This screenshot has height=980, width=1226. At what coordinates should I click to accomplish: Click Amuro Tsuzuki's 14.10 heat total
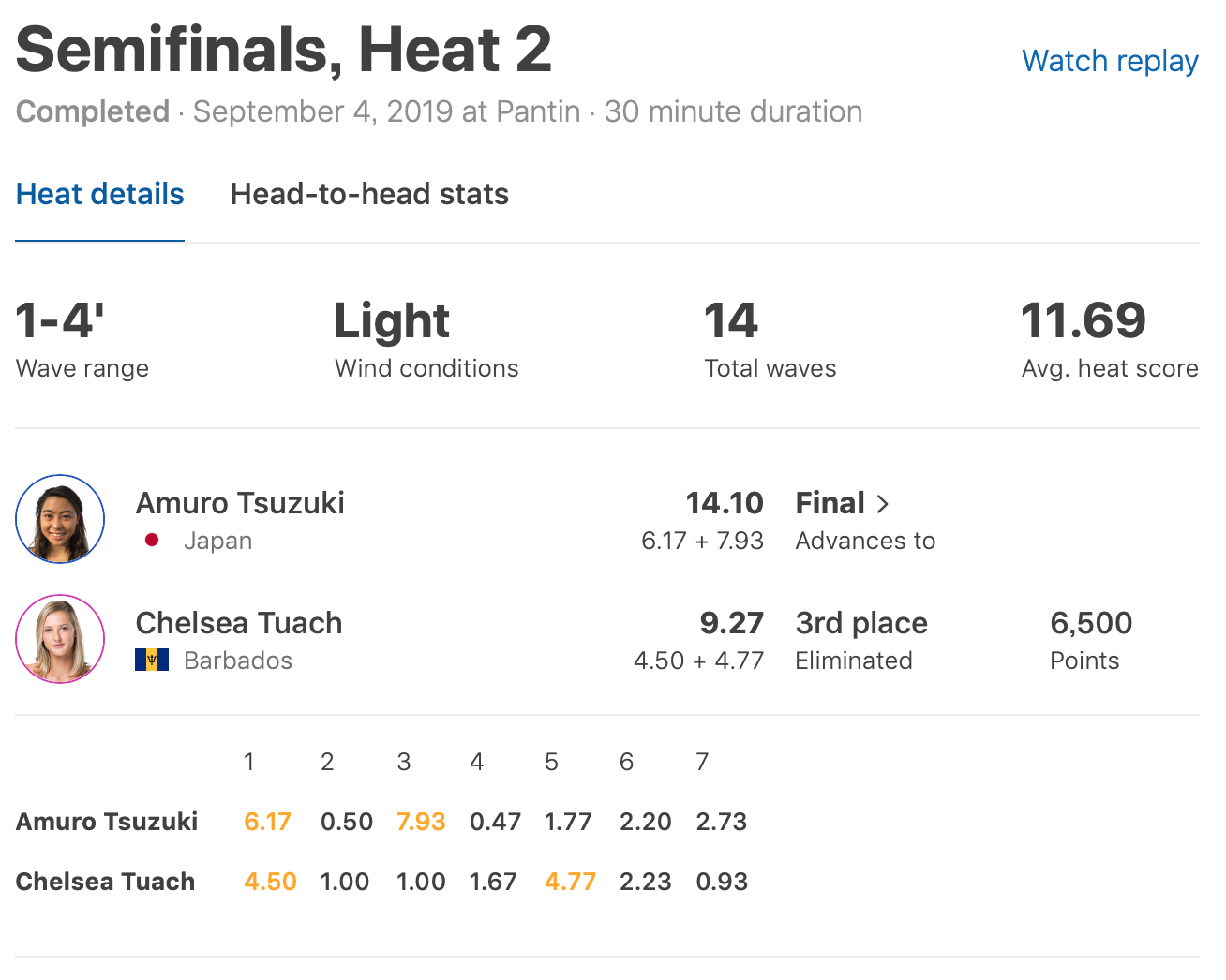click(725, 503)
